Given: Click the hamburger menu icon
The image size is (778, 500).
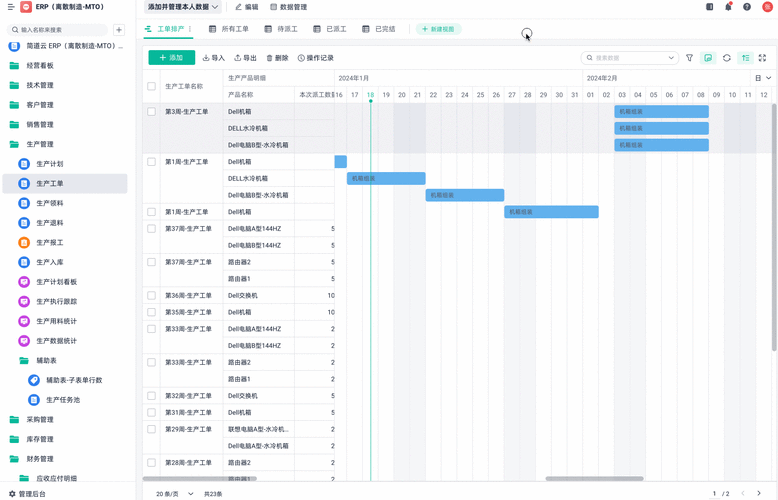Looking at the screenshot, I should tap(11, 7).
